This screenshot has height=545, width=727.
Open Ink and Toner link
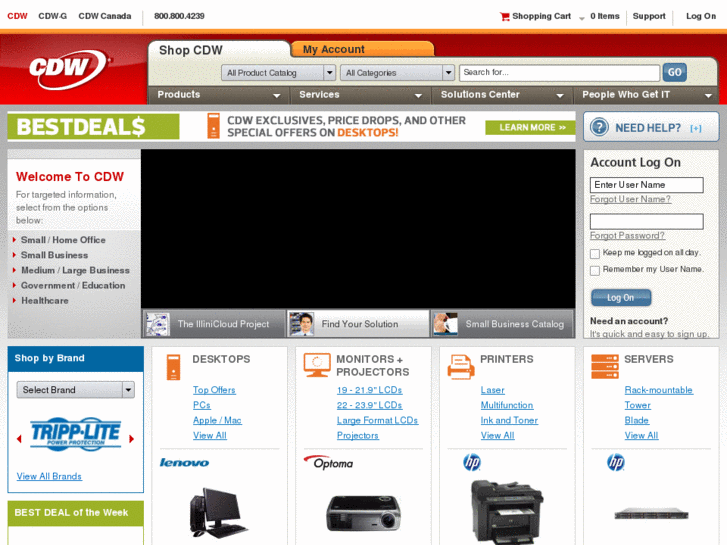(x=509, y=420)
